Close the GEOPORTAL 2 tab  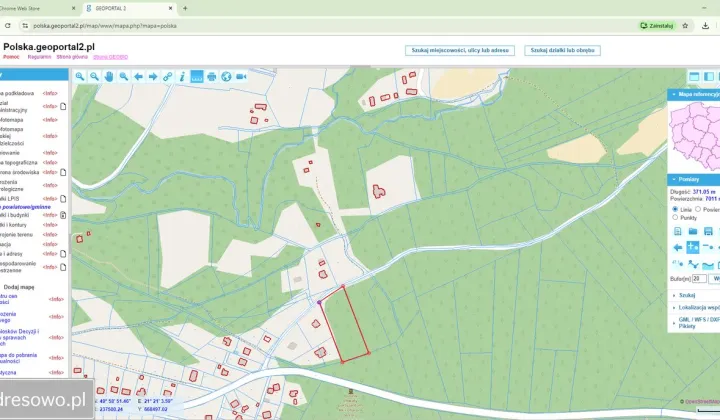(170, 8)
